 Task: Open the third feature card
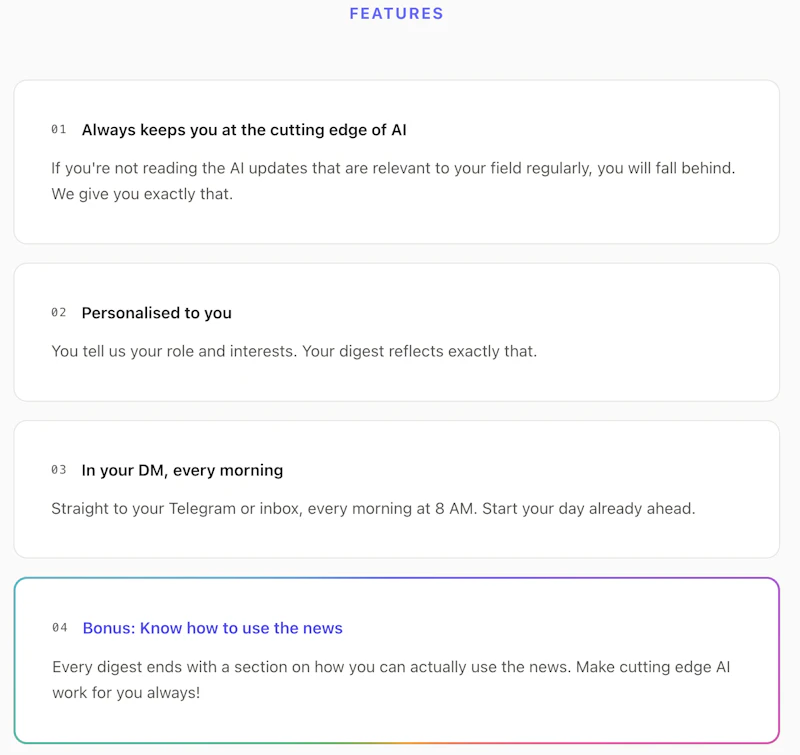[396, 489]
